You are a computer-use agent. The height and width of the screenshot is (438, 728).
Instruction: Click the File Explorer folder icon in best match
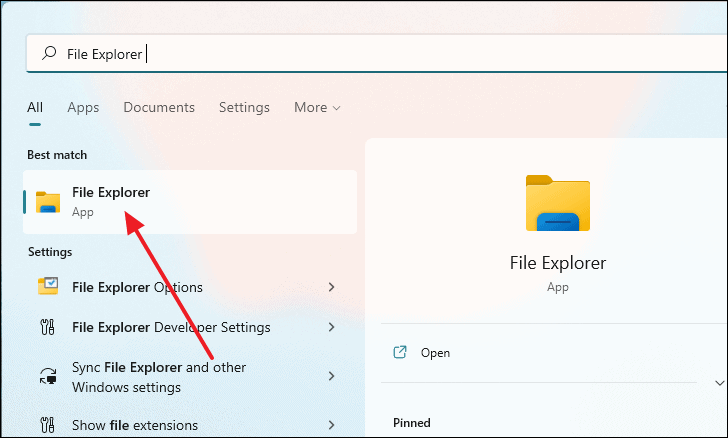[x=48, y=202]
